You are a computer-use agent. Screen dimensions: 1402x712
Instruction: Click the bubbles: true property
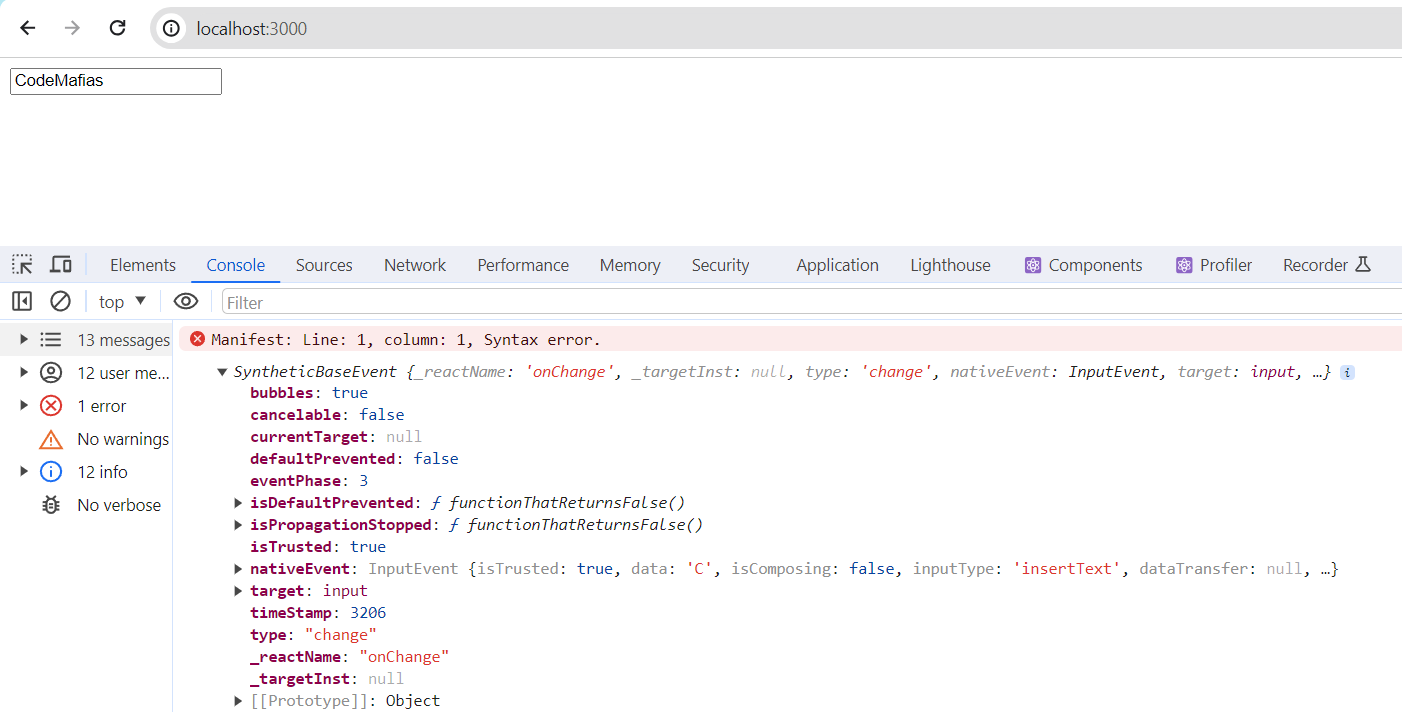pos(309,393)
